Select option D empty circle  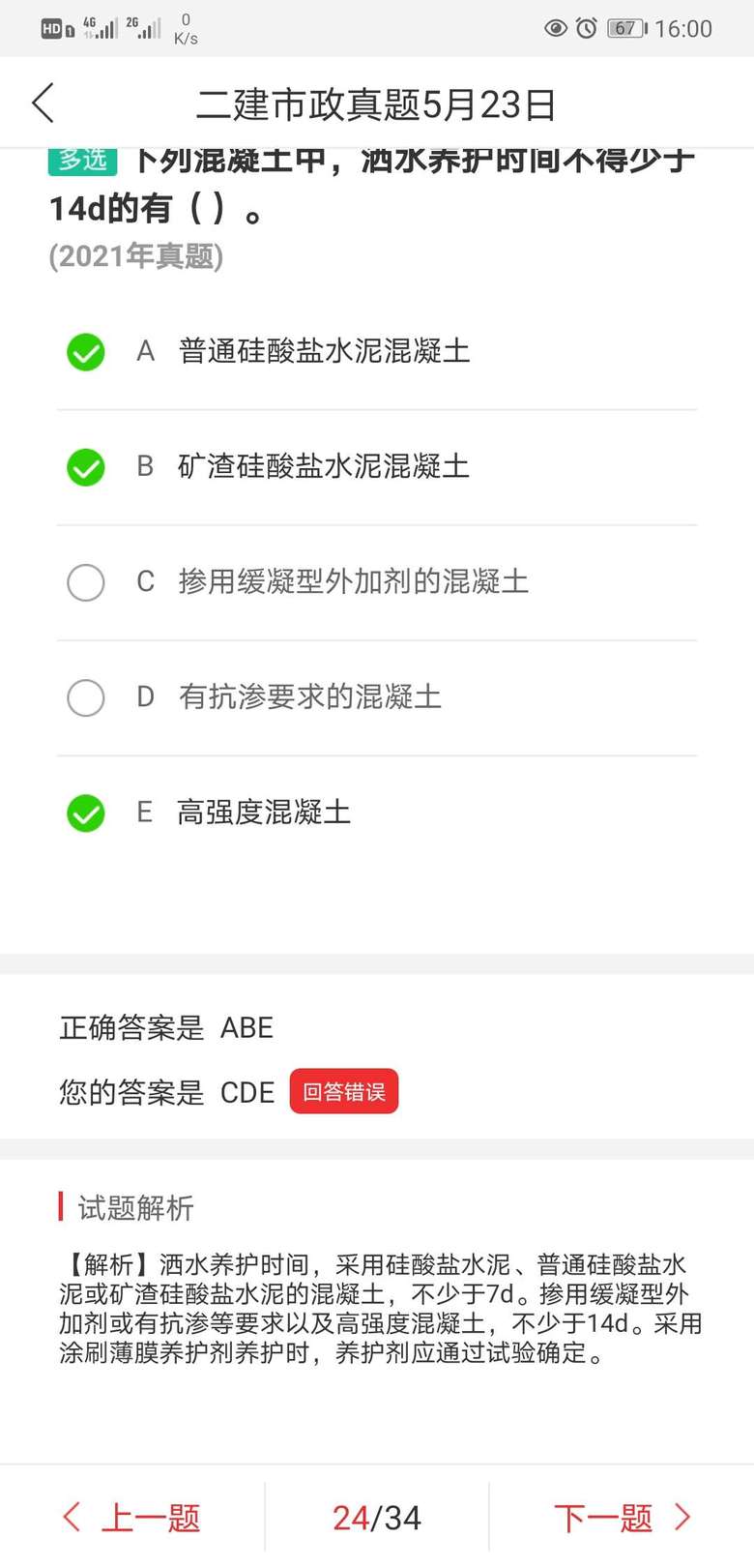[x=86, y=697]
